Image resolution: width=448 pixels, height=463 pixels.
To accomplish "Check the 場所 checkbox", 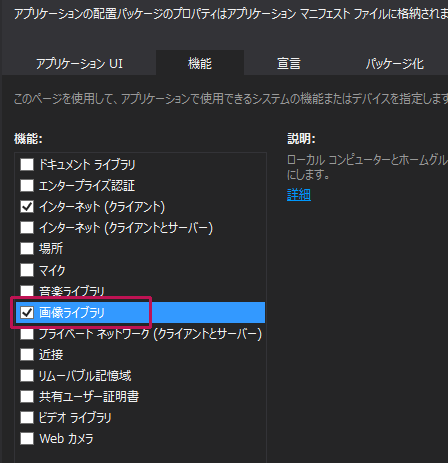I will point(27,249).
